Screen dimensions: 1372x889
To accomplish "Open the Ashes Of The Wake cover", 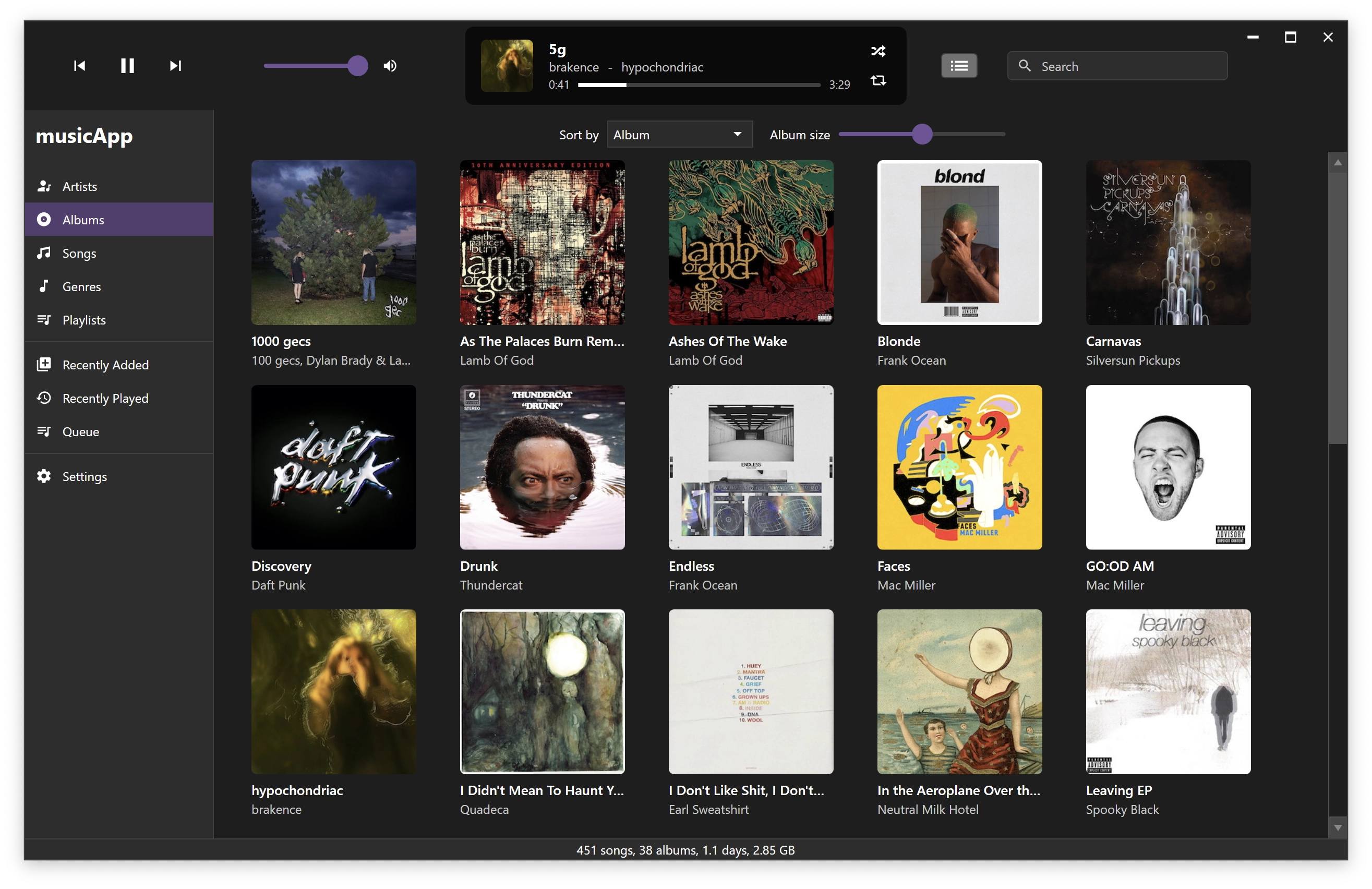I will pyautogui.click(x=751, y=243).
